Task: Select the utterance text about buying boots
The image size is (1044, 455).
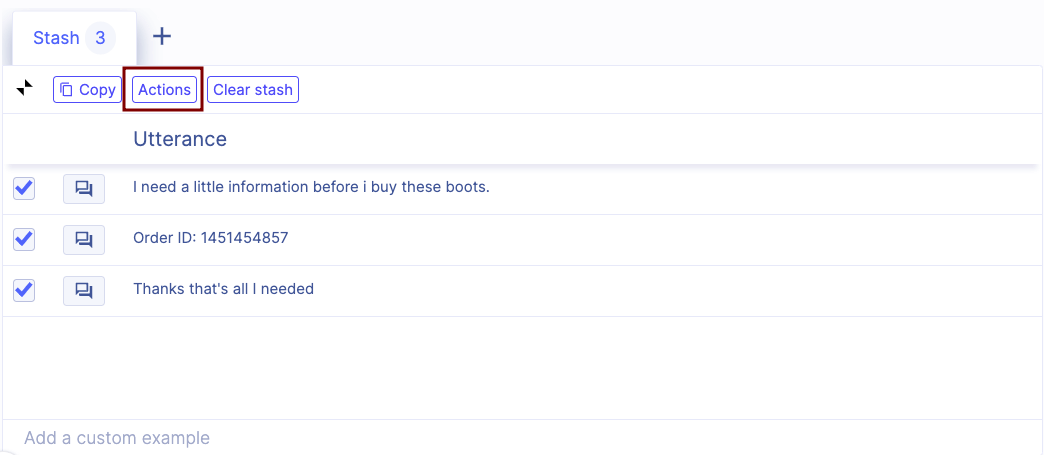Action: click(x=311, y=187)
